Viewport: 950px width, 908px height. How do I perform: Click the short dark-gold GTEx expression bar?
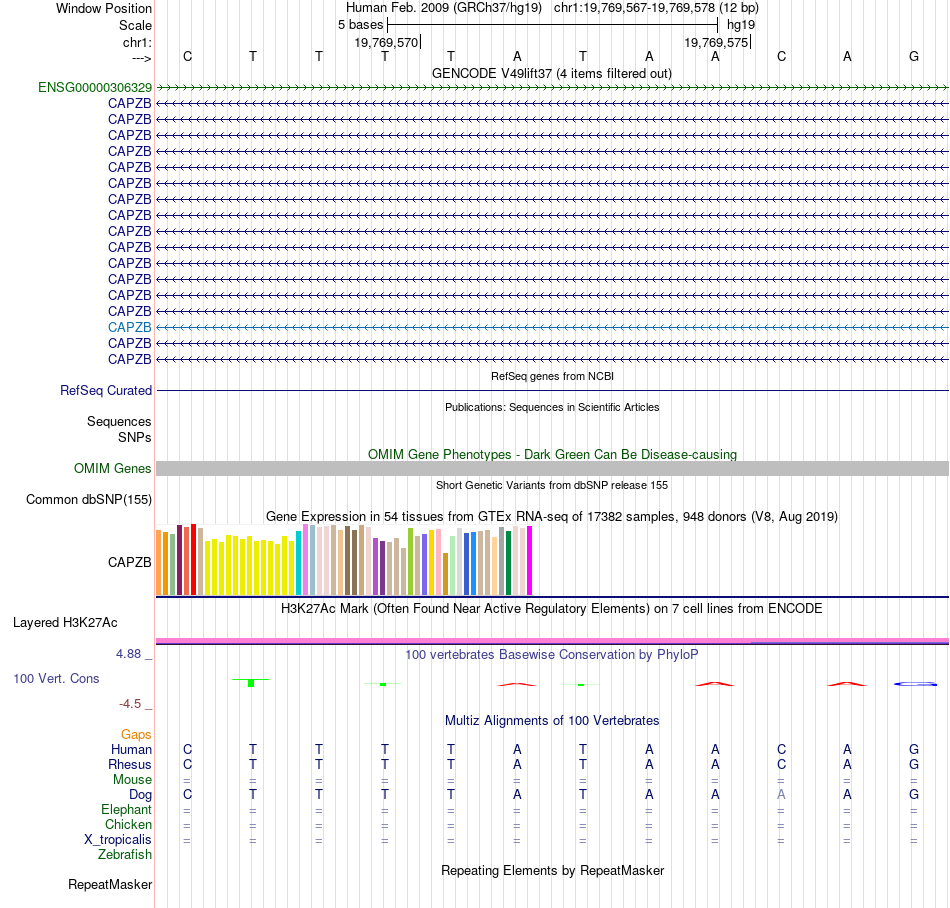pos(445,574)
